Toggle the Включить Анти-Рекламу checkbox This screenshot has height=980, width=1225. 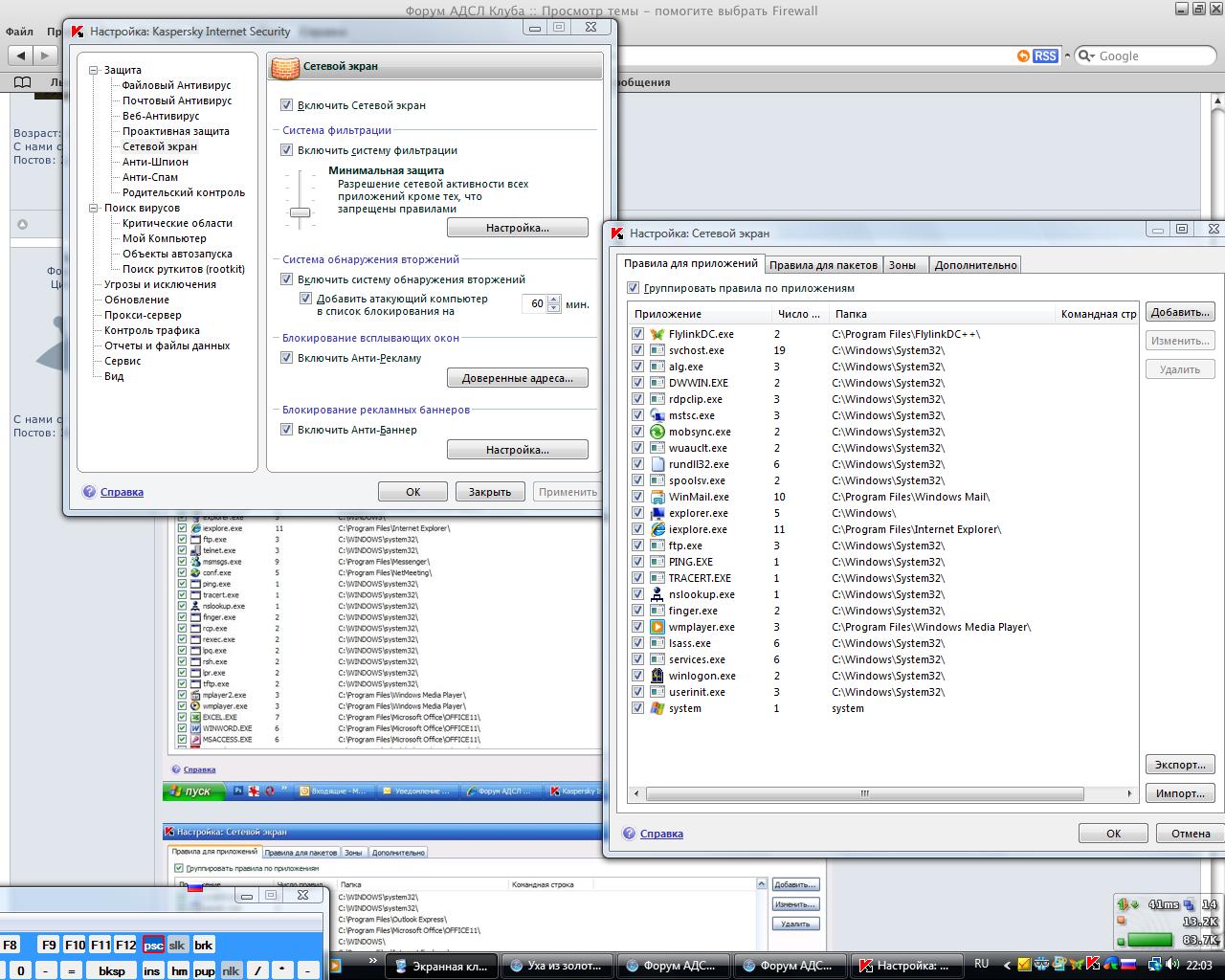tap(286, 358)
